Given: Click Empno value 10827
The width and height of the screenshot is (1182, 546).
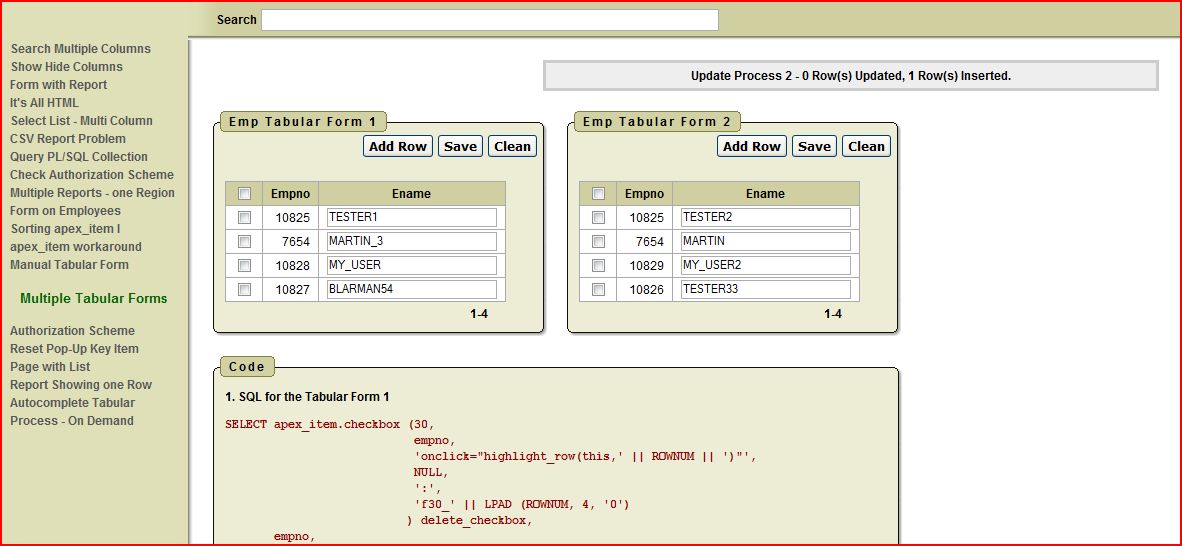Looking at the screenshot, I should [292, 290].
